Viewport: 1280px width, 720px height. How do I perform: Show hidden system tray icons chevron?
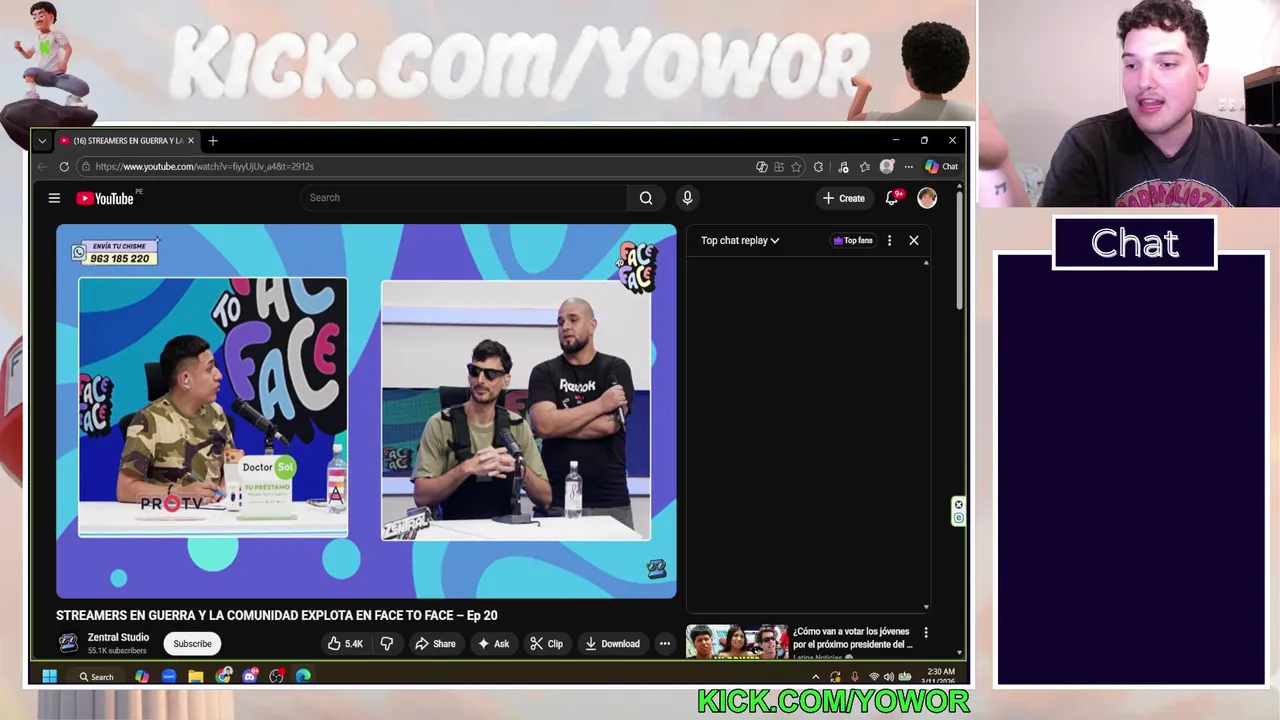815,677
